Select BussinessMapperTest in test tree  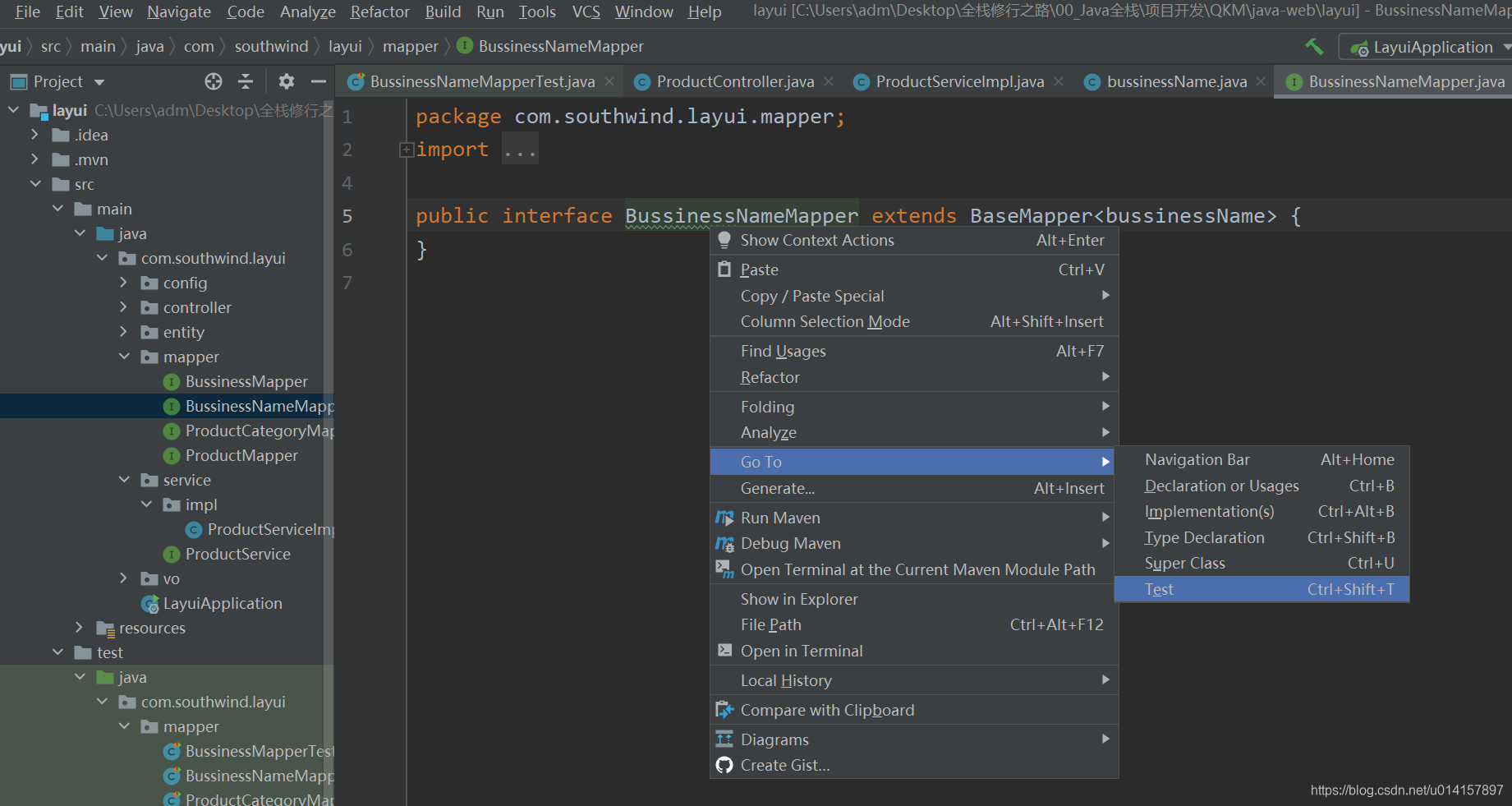(x=260, y=752)
